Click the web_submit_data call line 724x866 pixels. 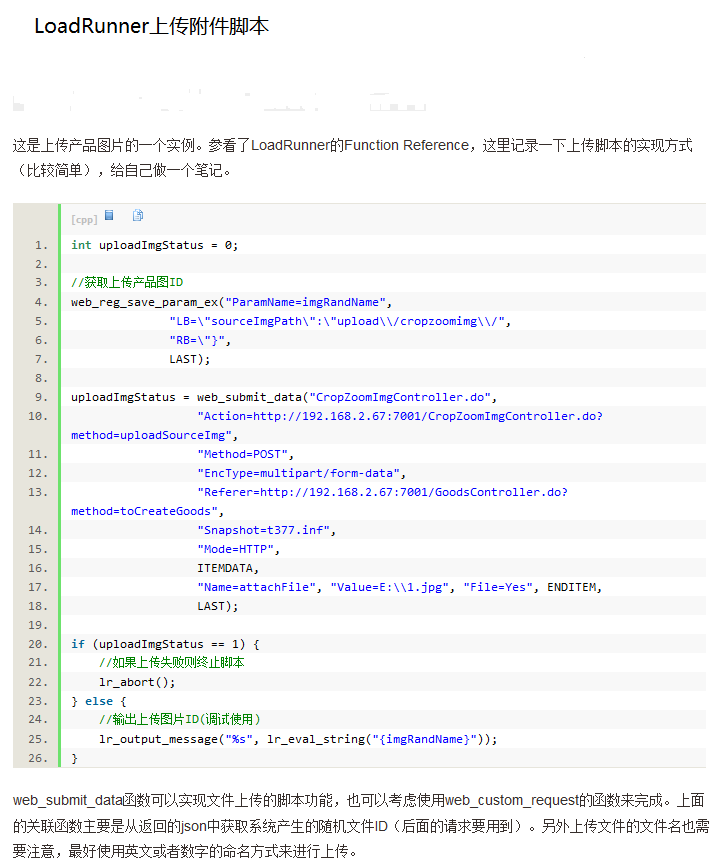[284, 397]
